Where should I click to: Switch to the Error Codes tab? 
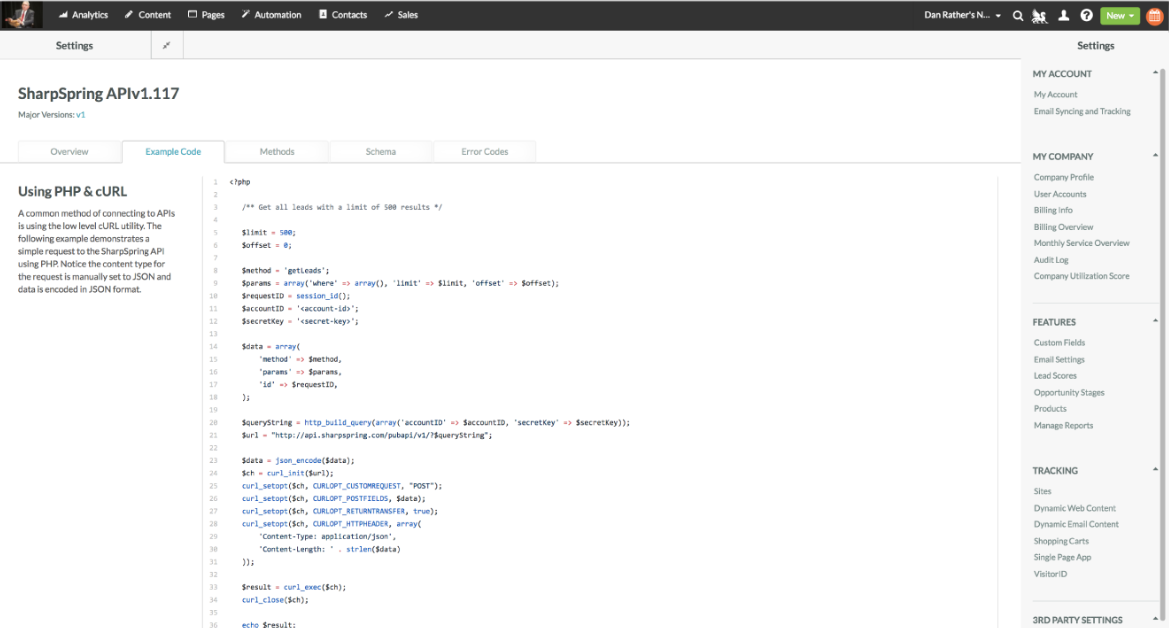point(484,152)
